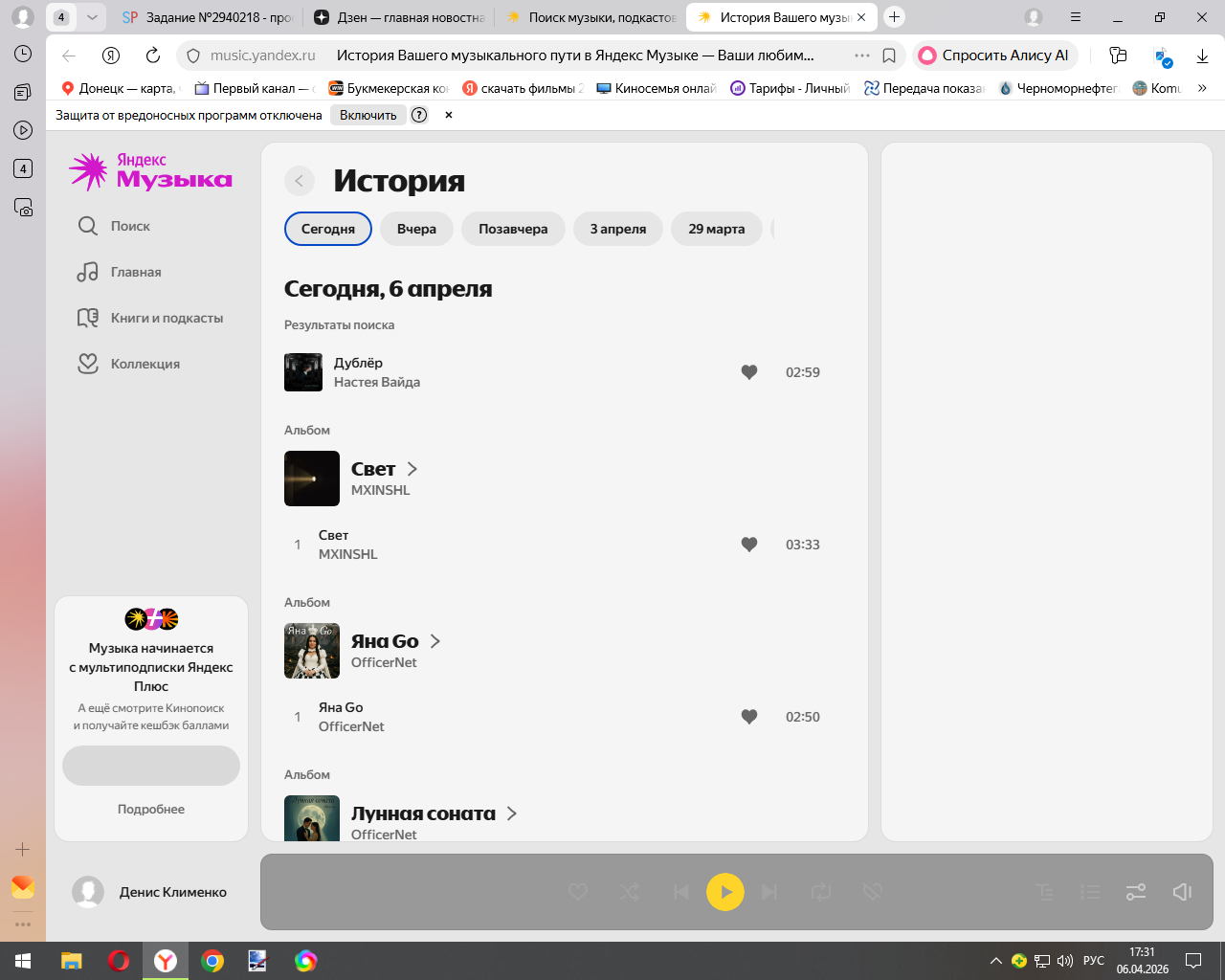
Task: Click the browser back arrow
Action: point(69,56)
